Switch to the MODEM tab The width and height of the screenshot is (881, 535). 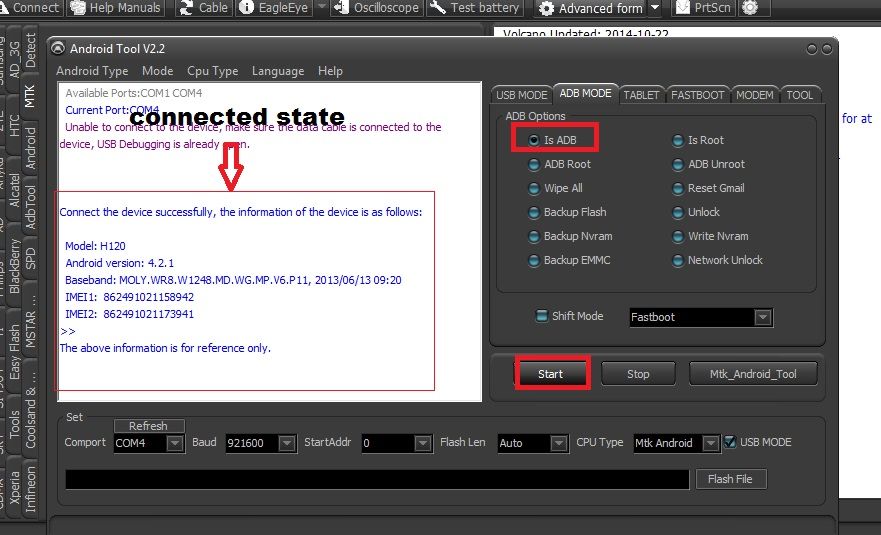click(755, 95)
